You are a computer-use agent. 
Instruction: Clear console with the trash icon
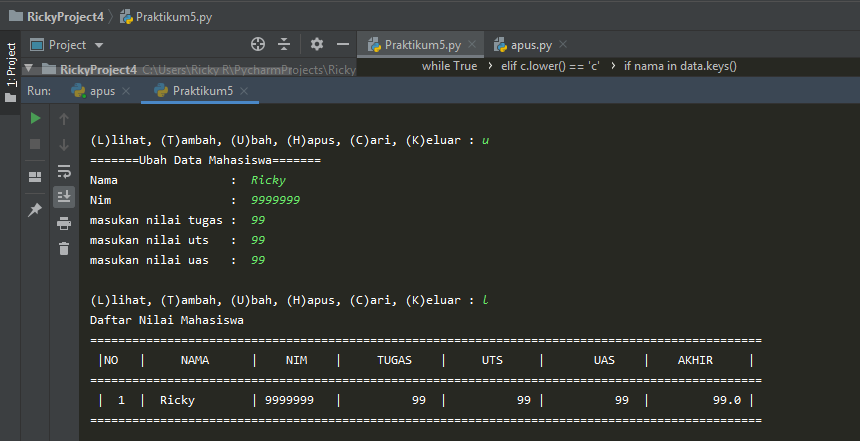pyautogui.click(x=64, y=248)
